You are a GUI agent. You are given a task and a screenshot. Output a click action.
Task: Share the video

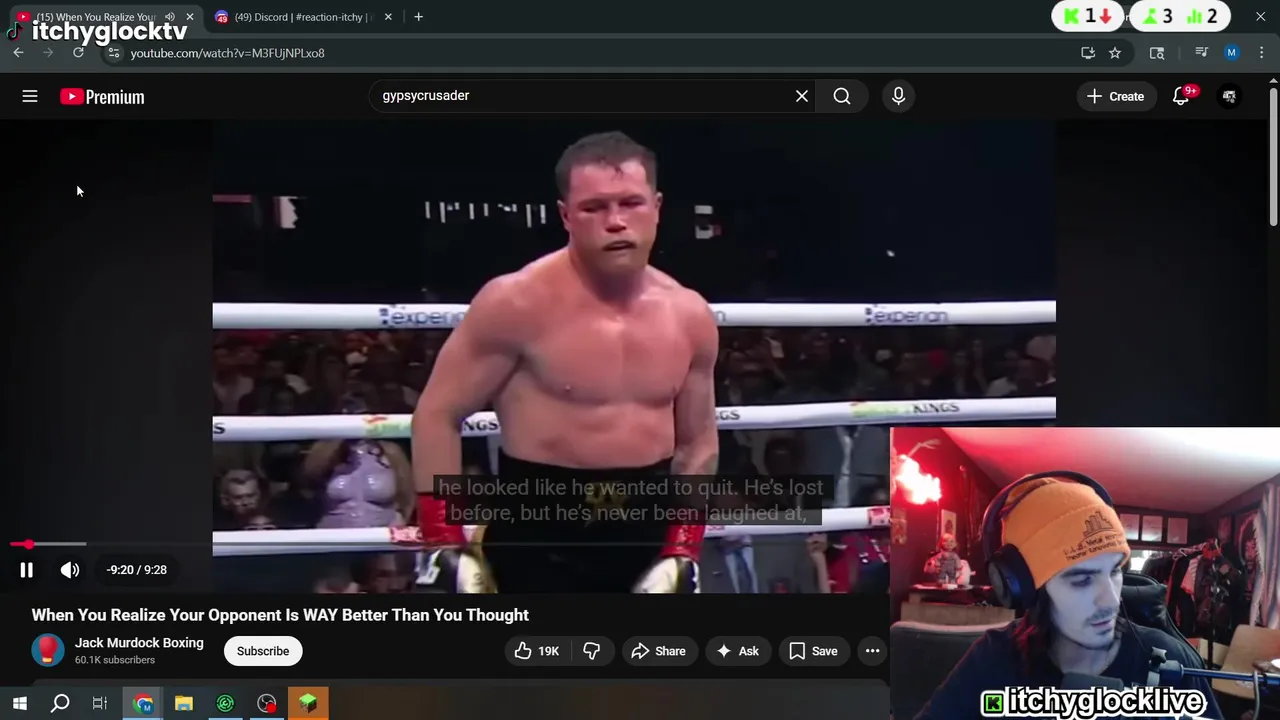pyautogui.click(x=659, y=651)
